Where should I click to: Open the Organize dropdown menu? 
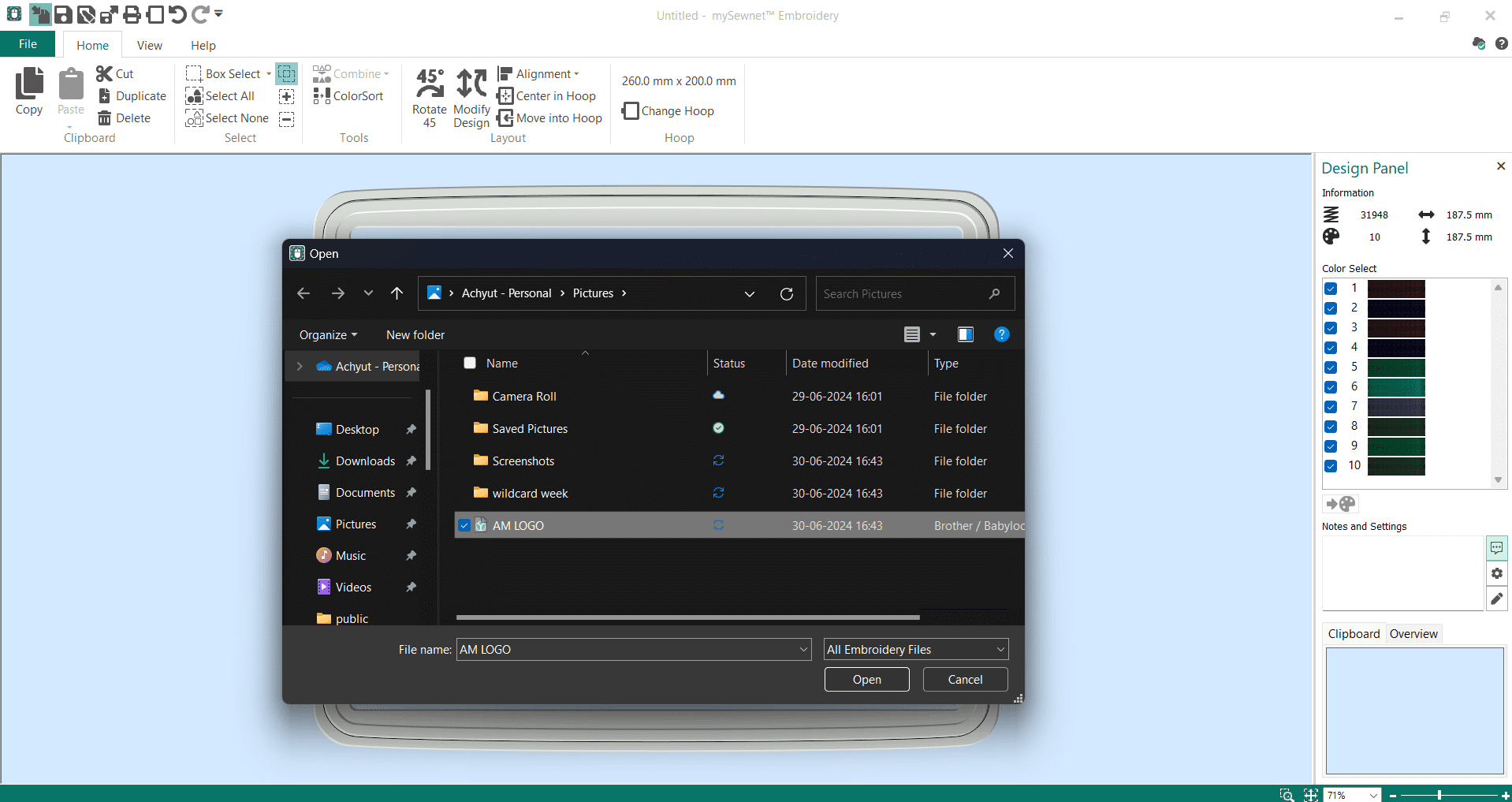[328, 335]
